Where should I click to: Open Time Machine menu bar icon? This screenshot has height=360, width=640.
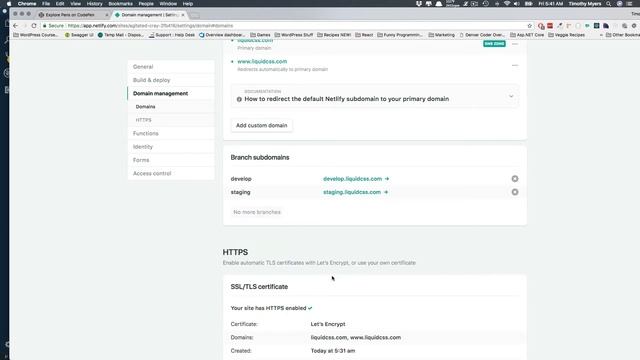point(486,4)
